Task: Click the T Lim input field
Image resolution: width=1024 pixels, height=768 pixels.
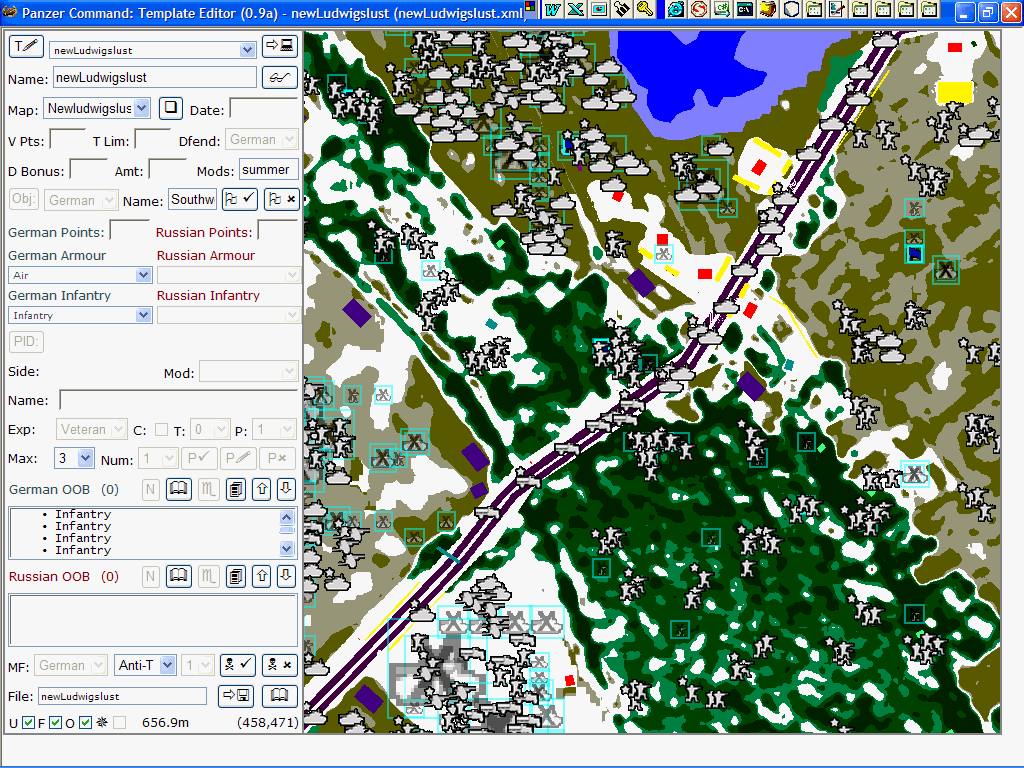Action: tap(152, 140)
